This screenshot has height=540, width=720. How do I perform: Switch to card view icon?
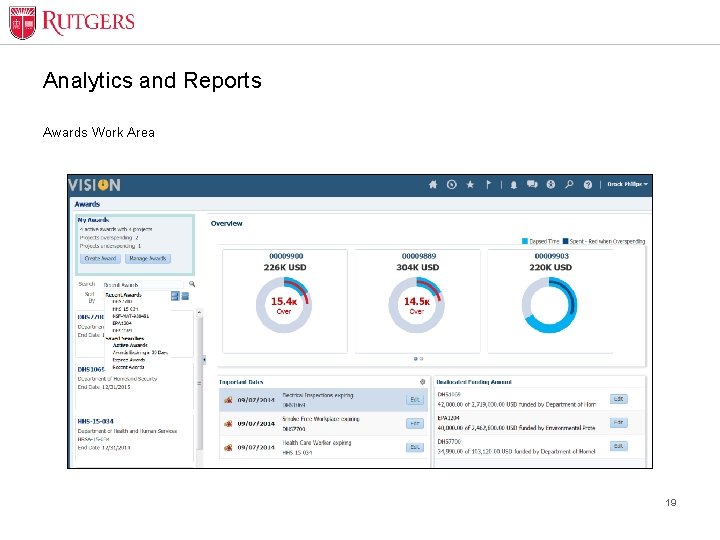pyautogui.click(x=175, y=296)
